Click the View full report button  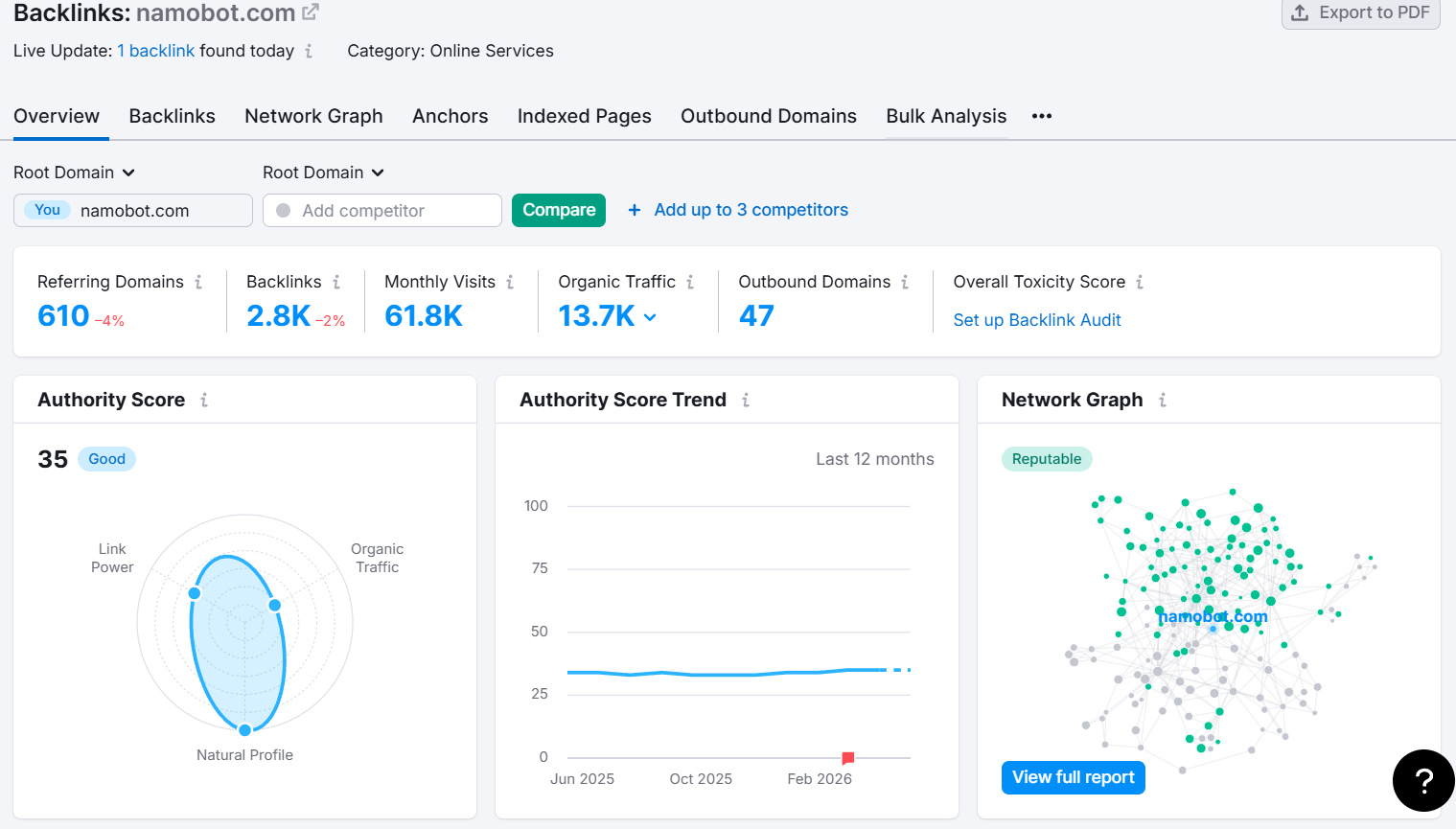(x=1074, y=777)
